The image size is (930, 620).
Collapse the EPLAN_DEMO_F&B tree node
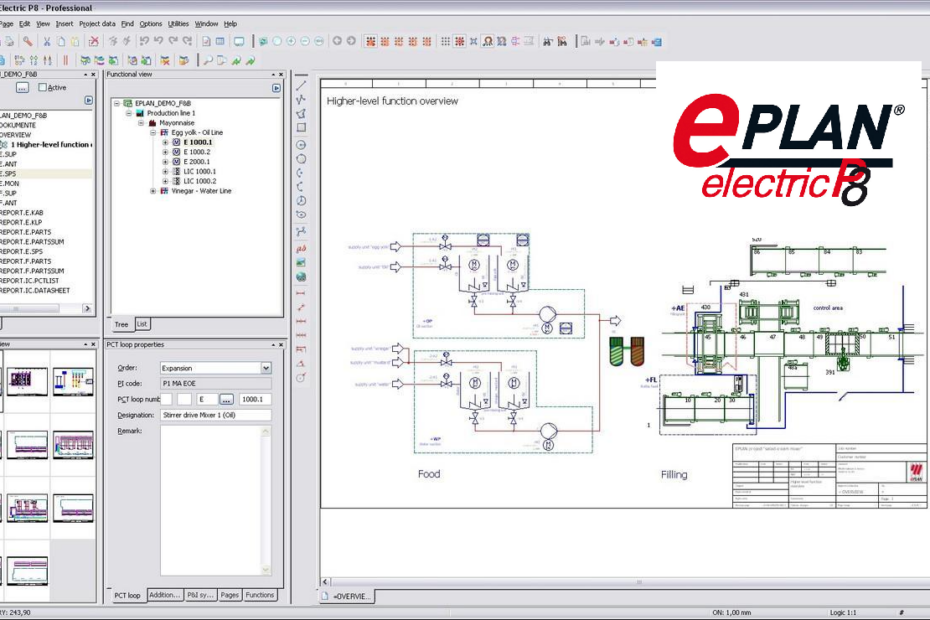117,103
